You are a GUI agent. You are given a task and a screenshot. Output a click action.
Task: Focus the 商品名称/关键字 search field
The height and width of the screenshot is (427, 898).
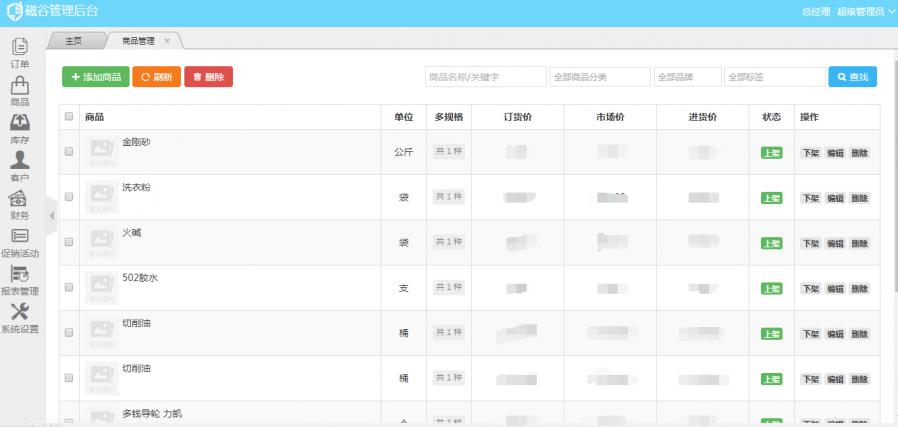[485, 77]
